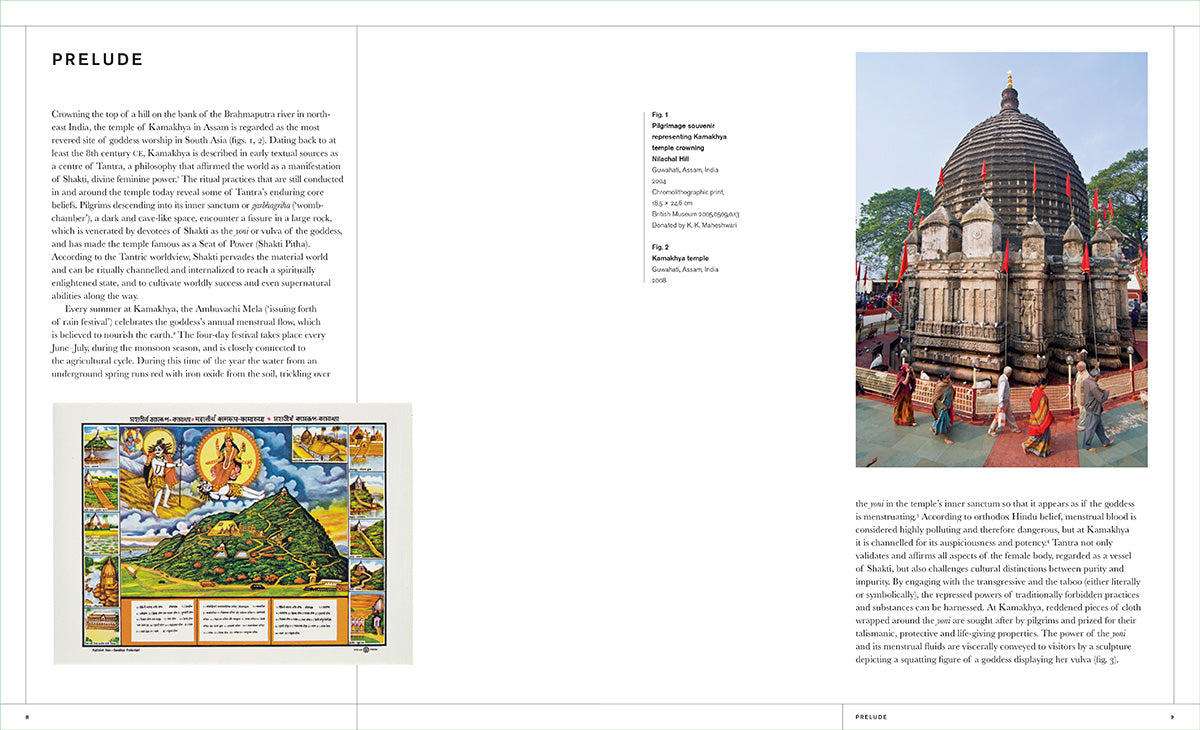Click page number 9 in the footer
Viewport: 1200px width, 730px height.
(1172, 717)
